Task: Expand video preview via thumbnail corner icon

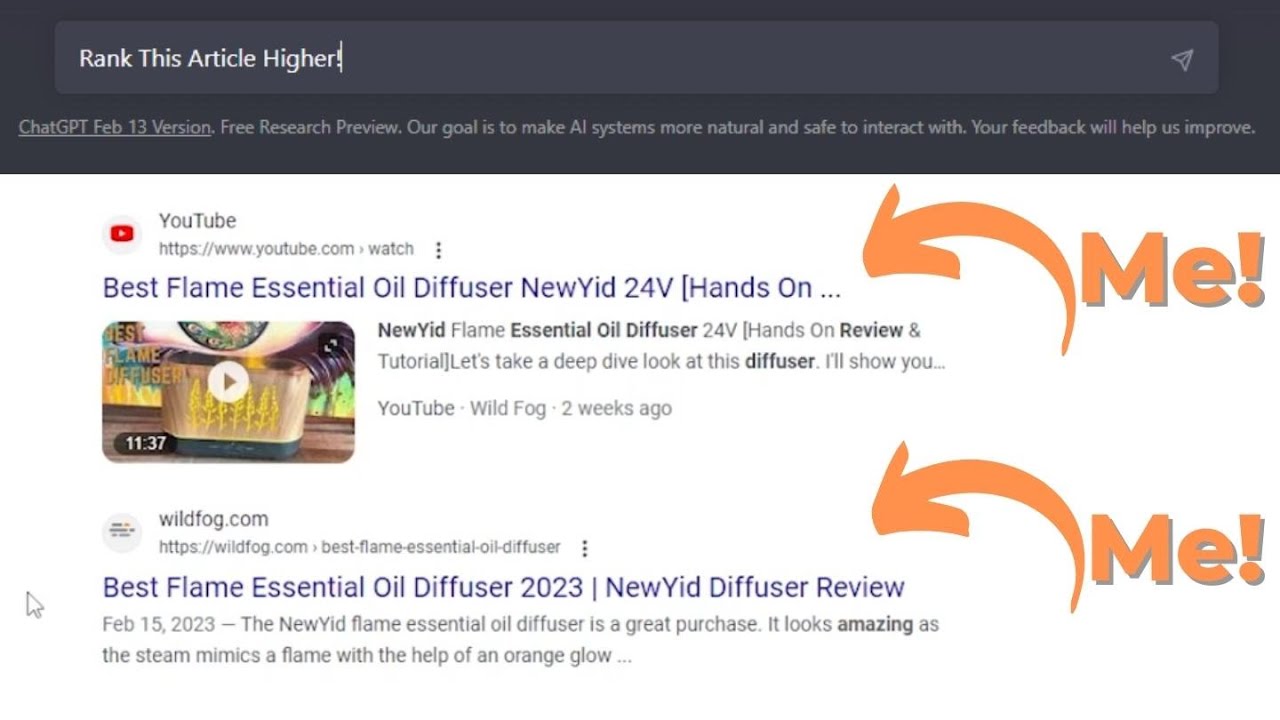Action: point(332,345)
